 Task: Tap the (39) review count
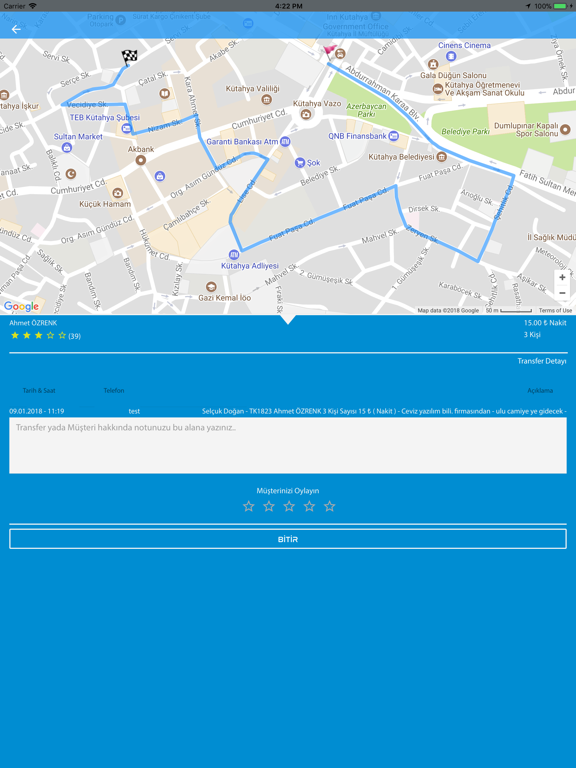coord(74,336)
